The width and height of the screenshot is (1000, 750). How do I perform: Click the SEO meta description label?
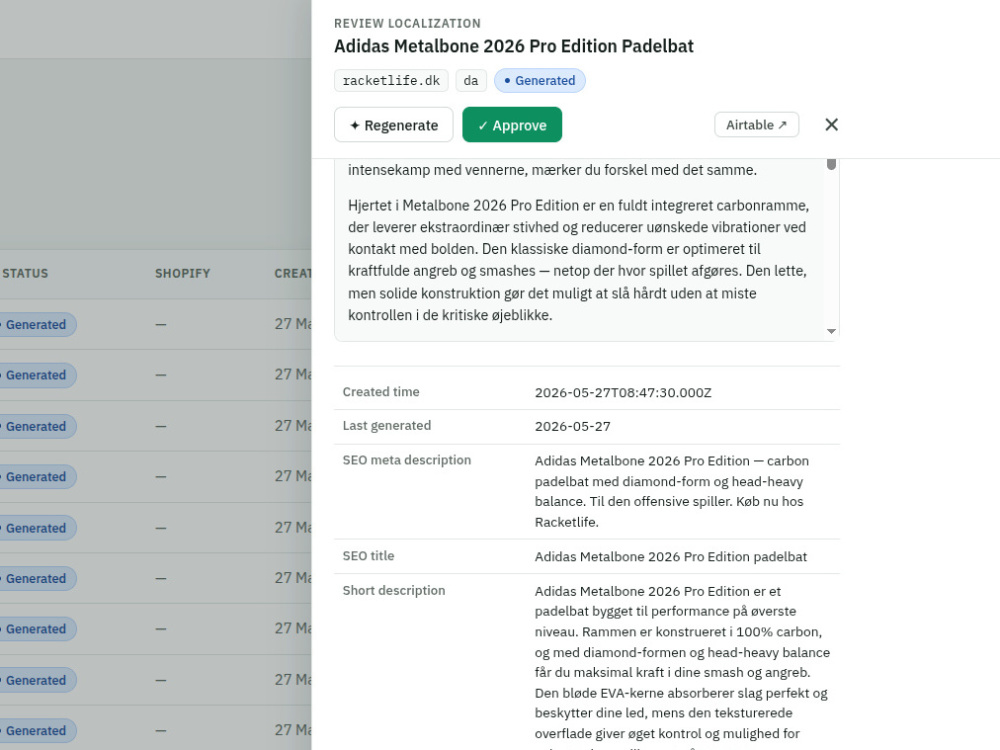pos(406,460)
